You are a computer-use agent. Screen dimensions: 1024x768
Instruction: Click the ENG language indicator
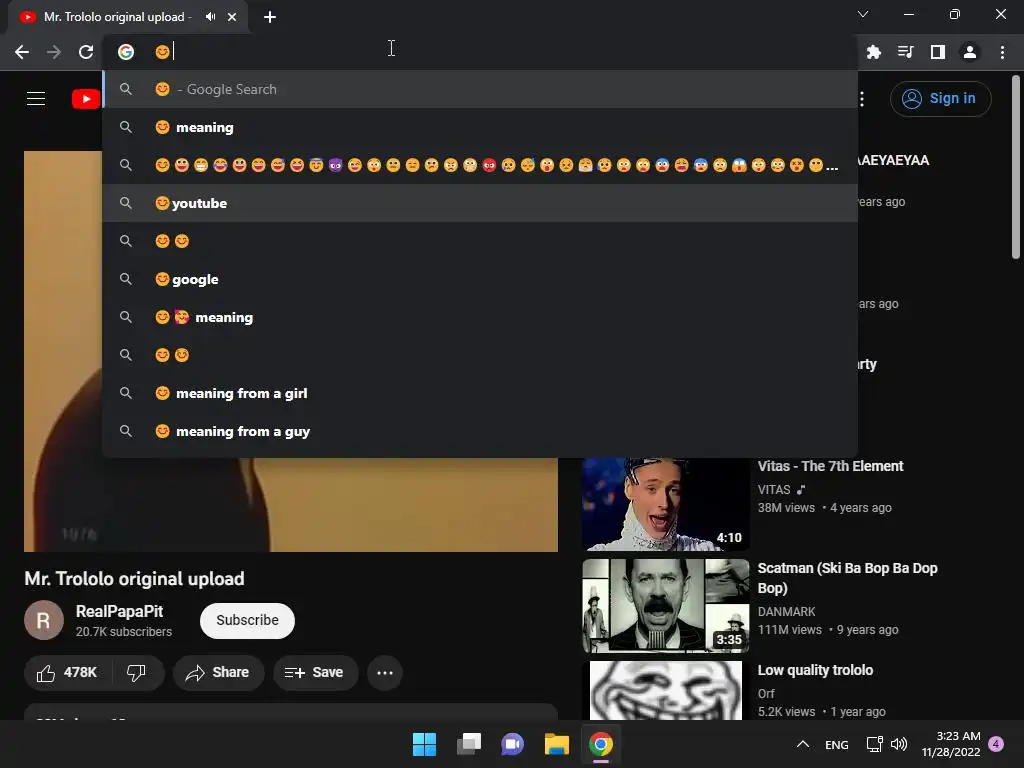837,745
